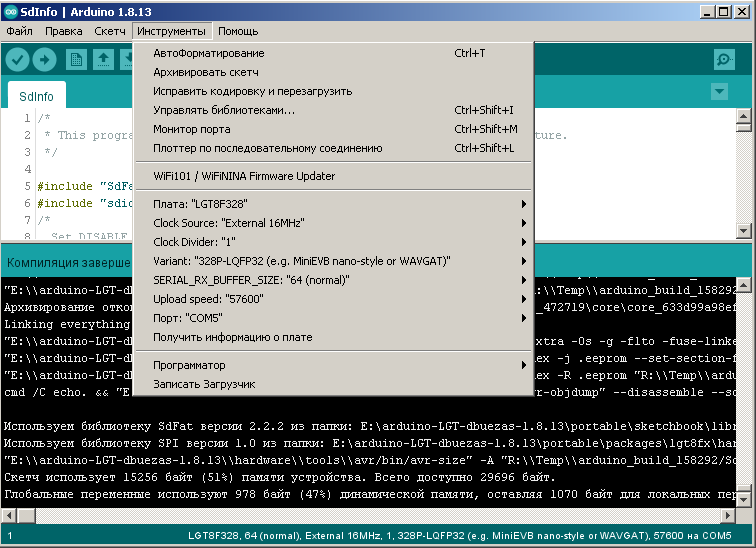Click console line "Используем библиотеку SdFat"
The image size is (756, 548).
click(x=369, y=427)
